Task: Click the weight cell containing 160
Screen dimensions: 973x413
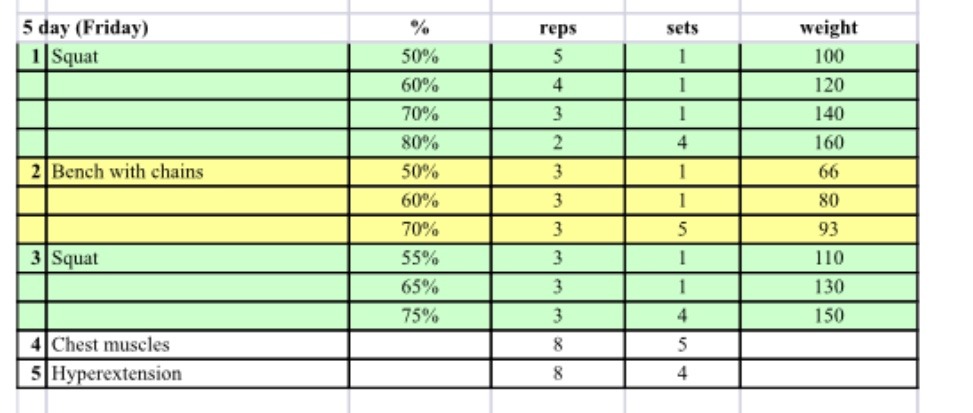Action: [x=828, y=143]
